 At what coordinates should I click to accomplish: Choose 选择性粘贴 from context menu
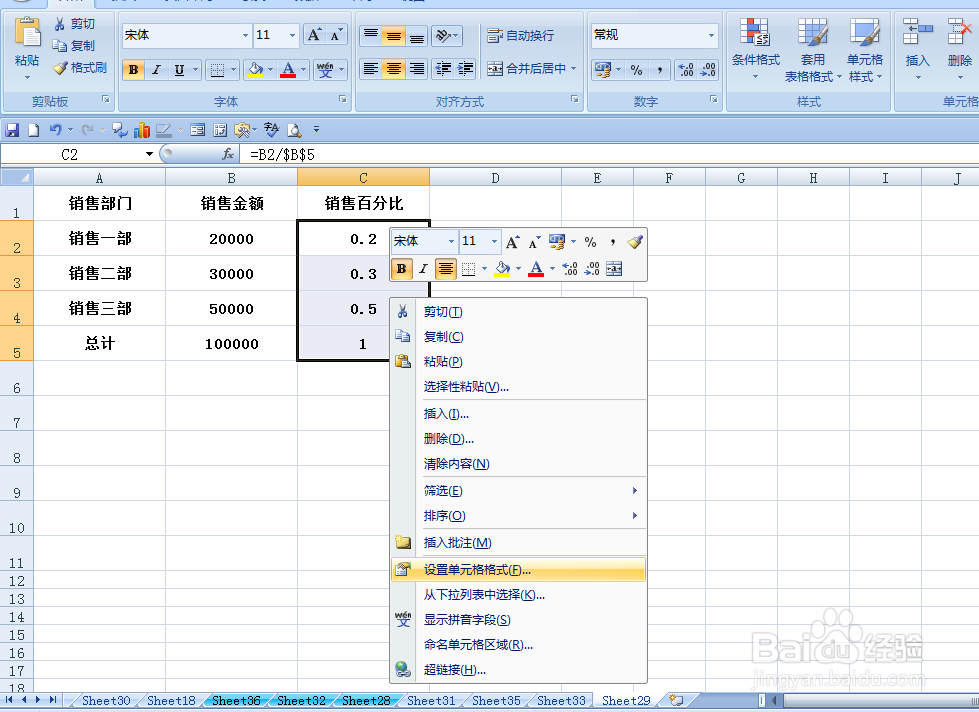pyautogui.click(x=518, y=387)
